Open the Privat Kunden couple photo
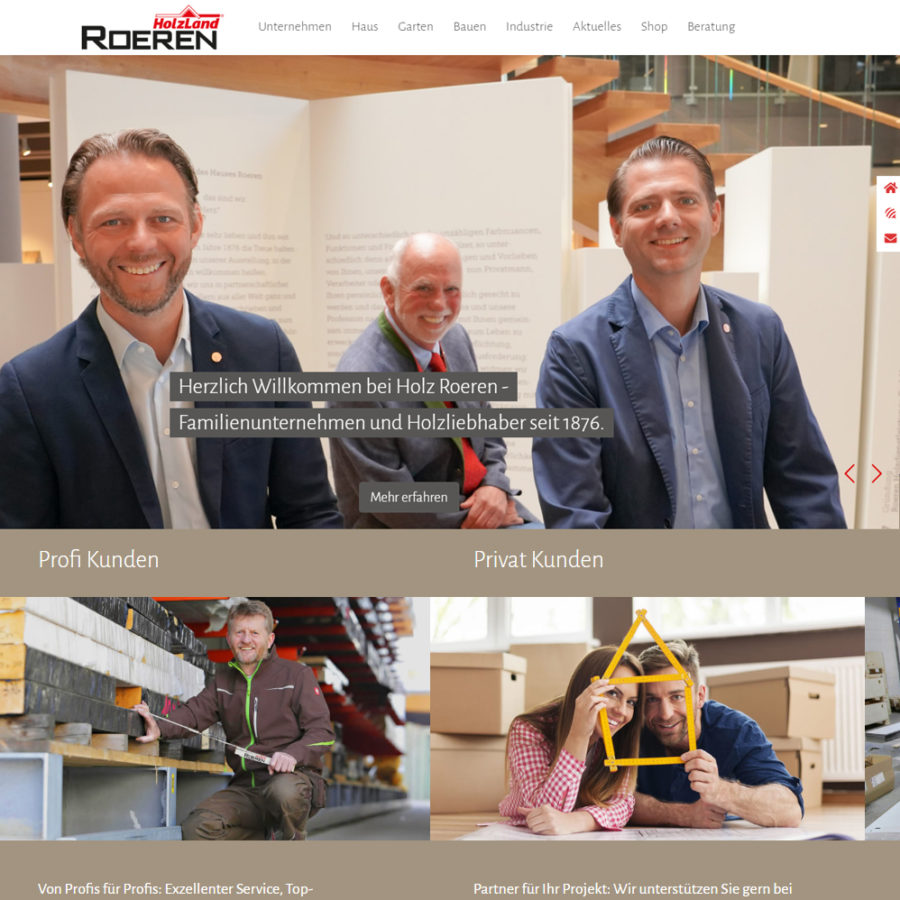The width and height of the screenshot is (900, 900). [647, 719]
